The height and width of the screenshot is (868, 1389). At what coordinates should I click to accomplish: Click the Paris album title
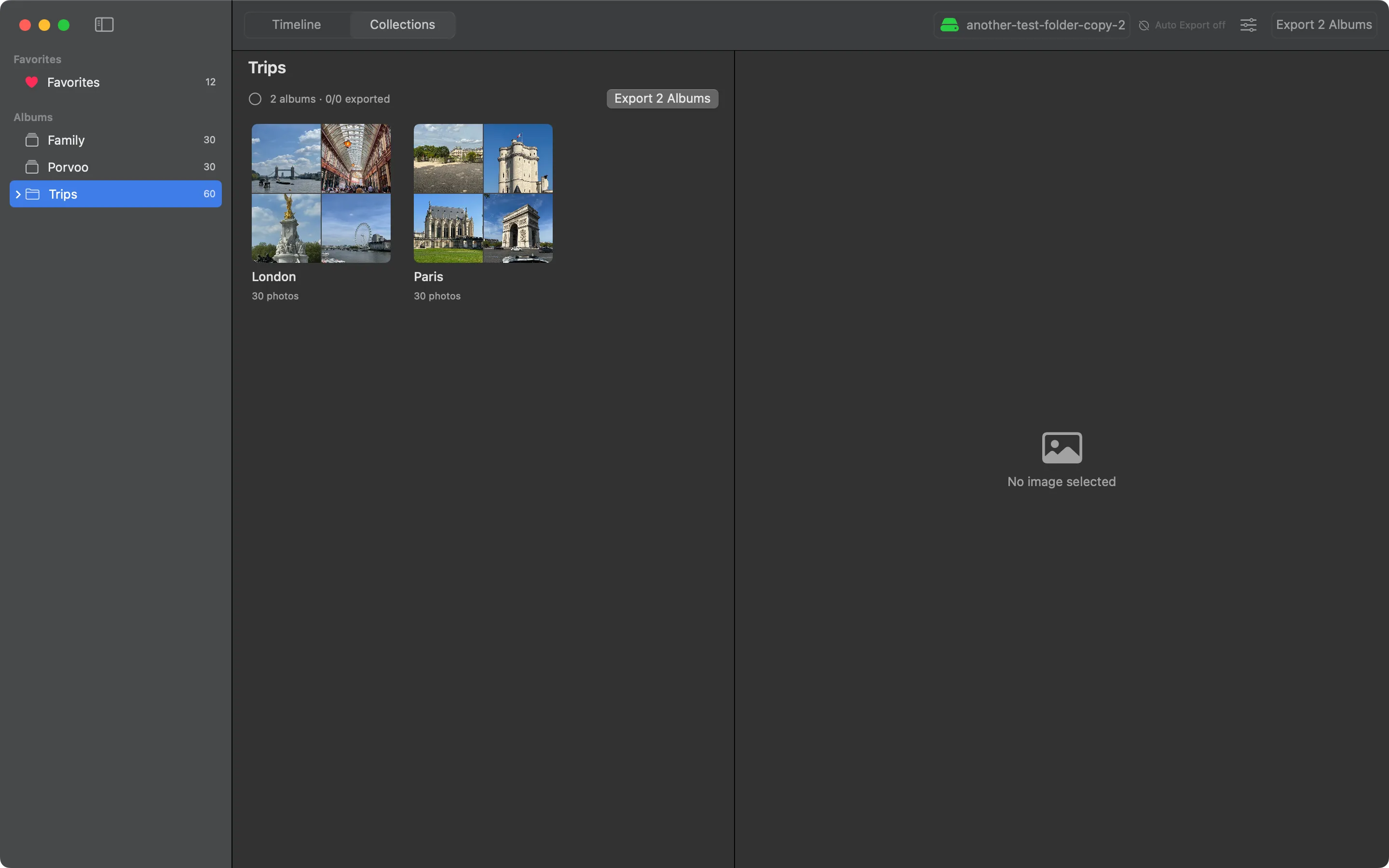(428, 277)
